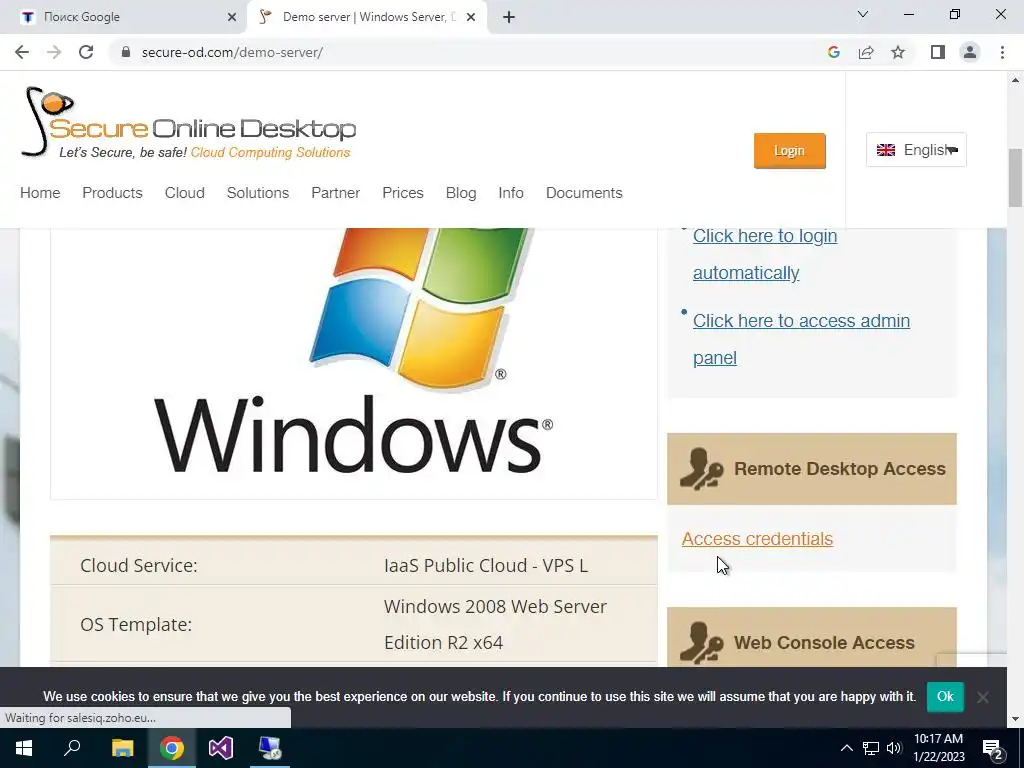Viewport: 1024px width, 768px height.
Task: Click the Google icon in the address bar
Action: click(x=833, y=52)
